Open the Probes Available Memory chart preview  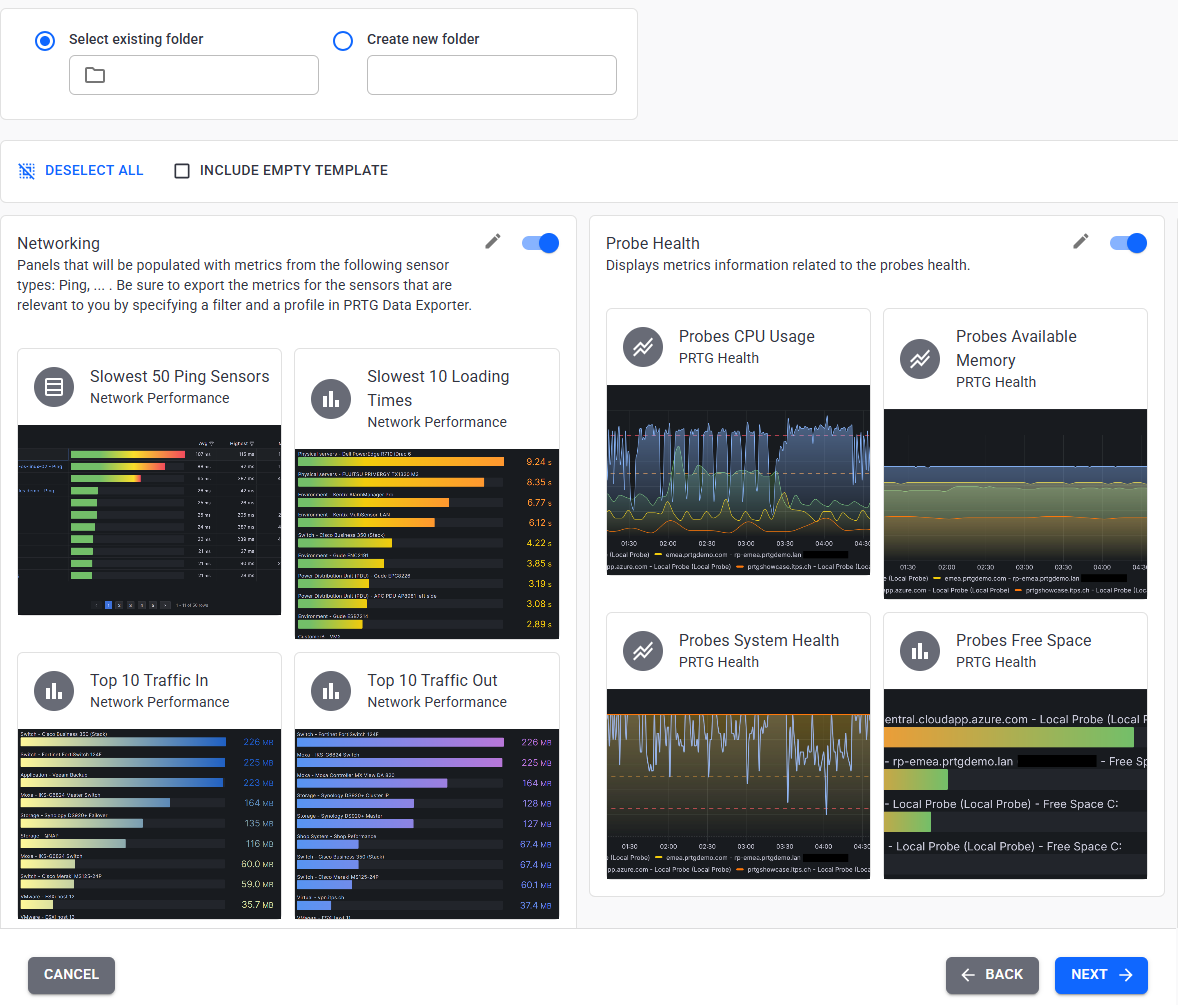point(1016,504)
